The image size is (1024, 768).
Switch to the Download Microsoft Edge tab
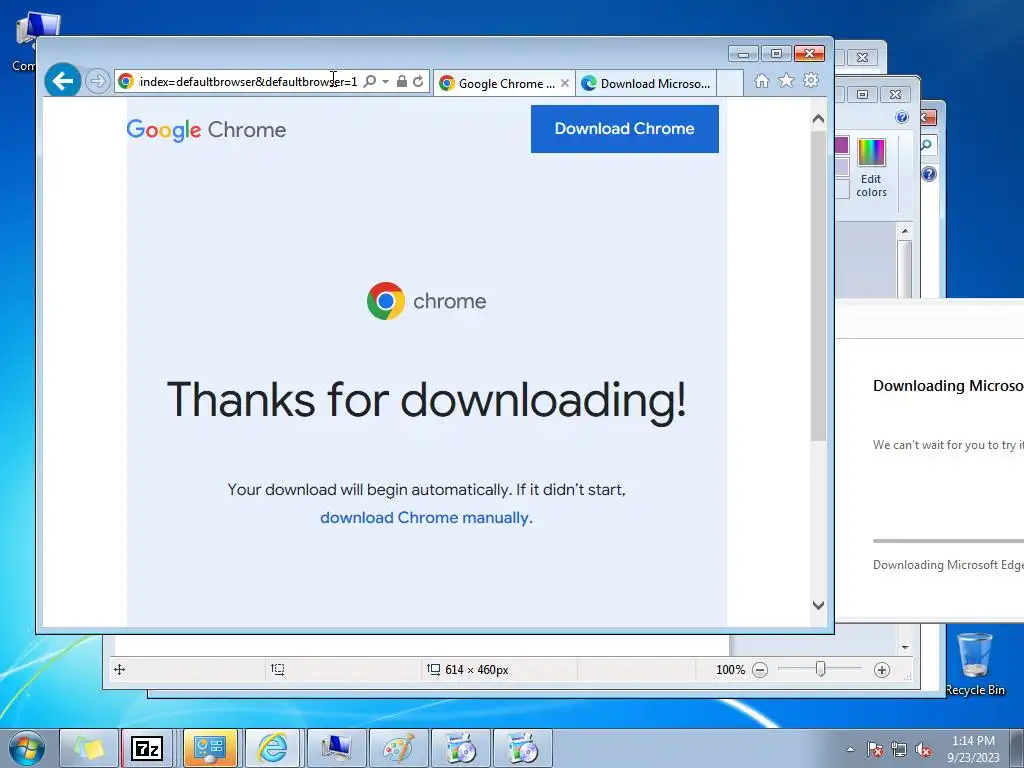(x=646, y=84)
